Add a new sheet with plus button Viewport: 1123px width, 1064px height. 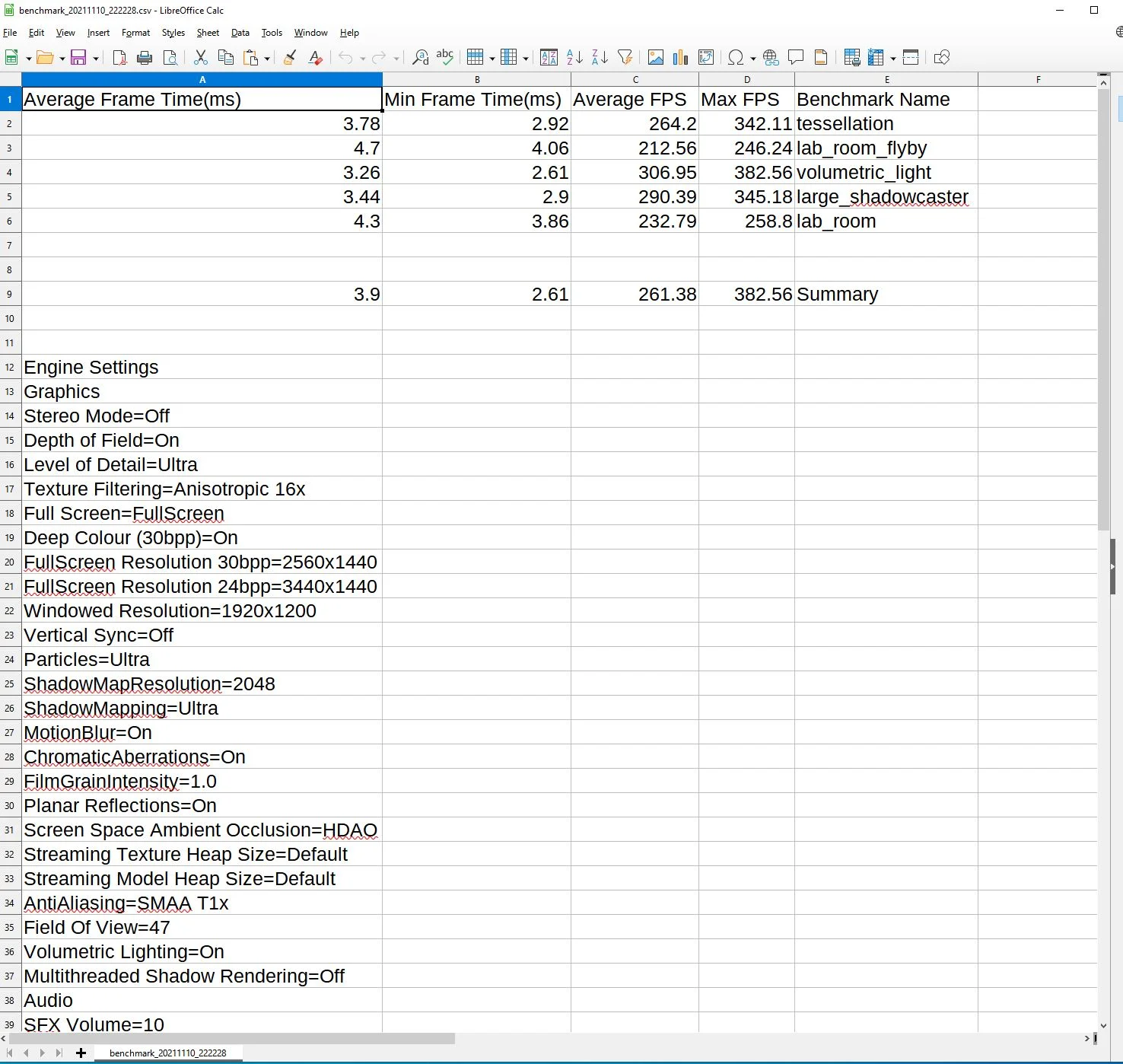point(81,1053)
